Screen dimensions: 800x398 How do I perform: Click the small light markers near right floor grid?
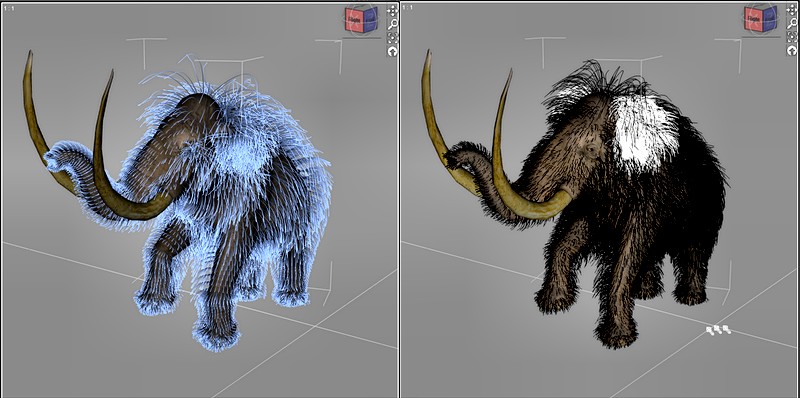point(718,330)
